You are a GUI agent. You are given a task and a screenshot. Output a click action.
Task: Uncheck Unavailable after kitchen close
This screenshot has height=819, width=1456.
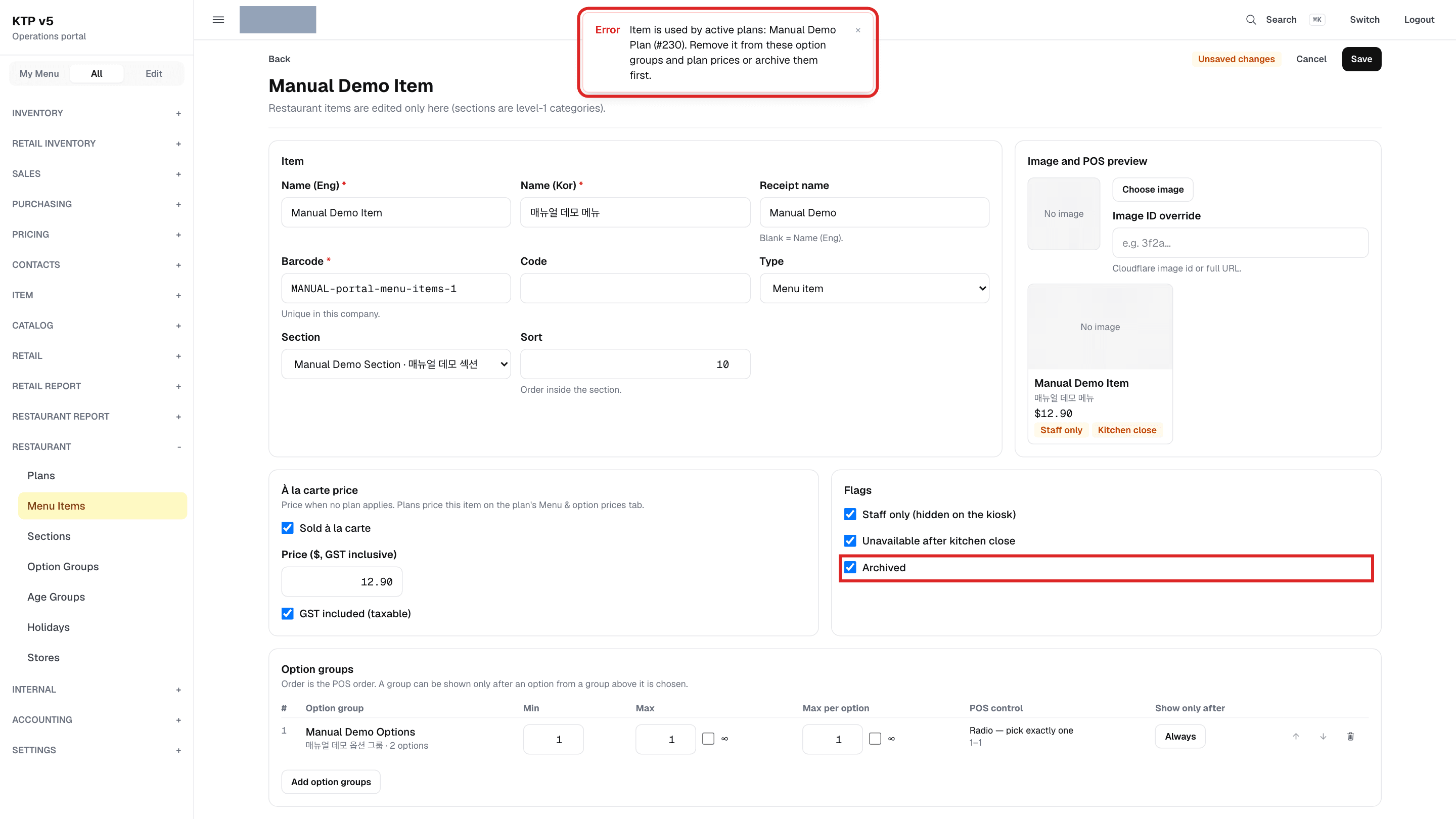pos(850,541)
